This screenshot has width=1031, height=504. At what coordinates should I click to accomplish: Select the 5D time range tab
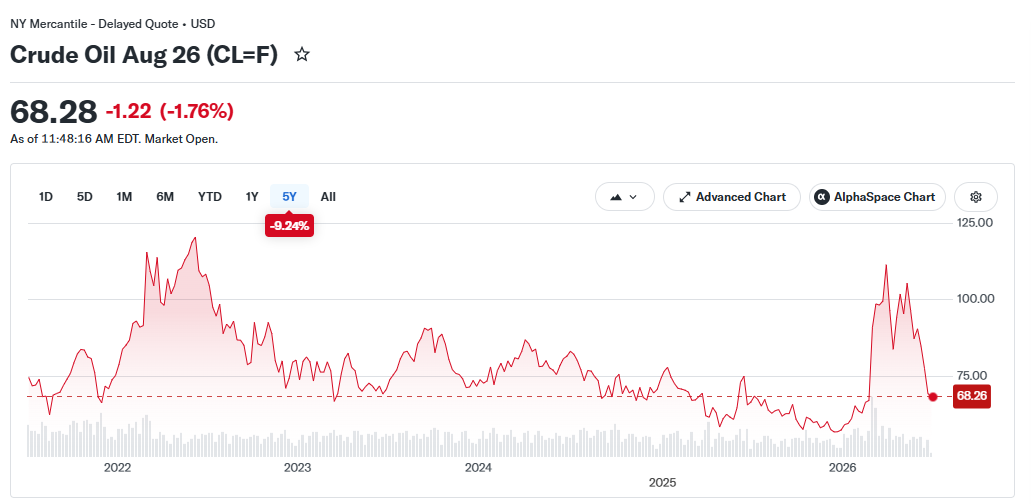point(85,196)
